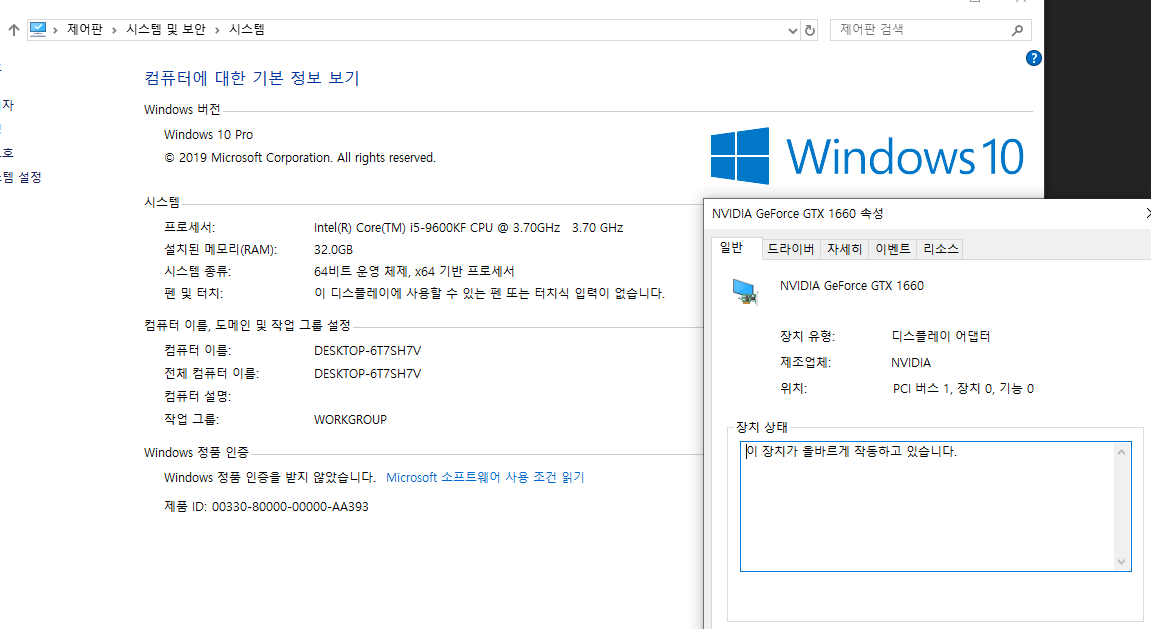Click the processor value Intel(R) Core(TM) i5-9600KF
The height and width of the screenshot is (629, 1151).
pos(468,228)
